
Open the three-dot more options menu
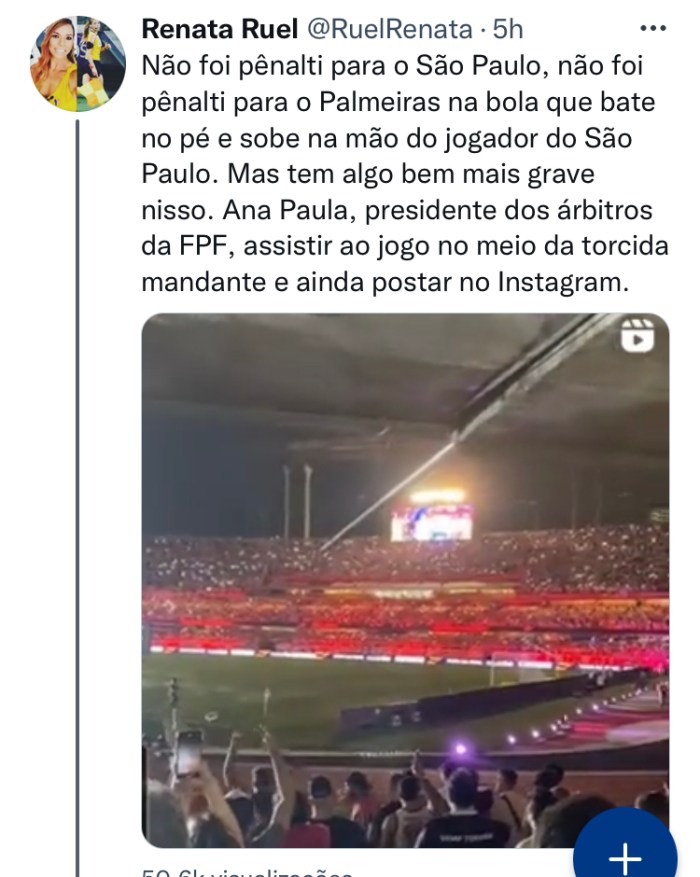(x=652, y=29)
